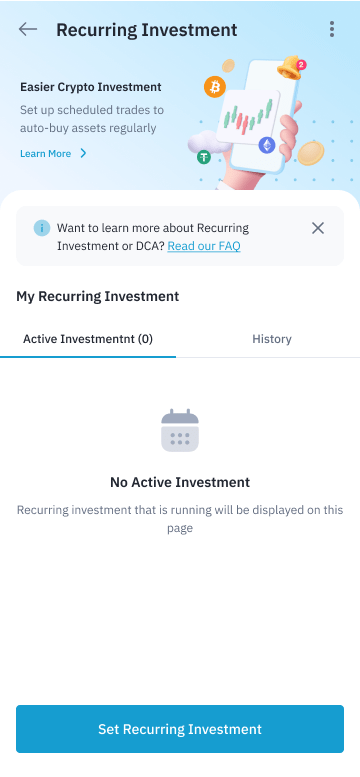
Task: Click the No Active Investment message
Action: [x=180, y=482]
